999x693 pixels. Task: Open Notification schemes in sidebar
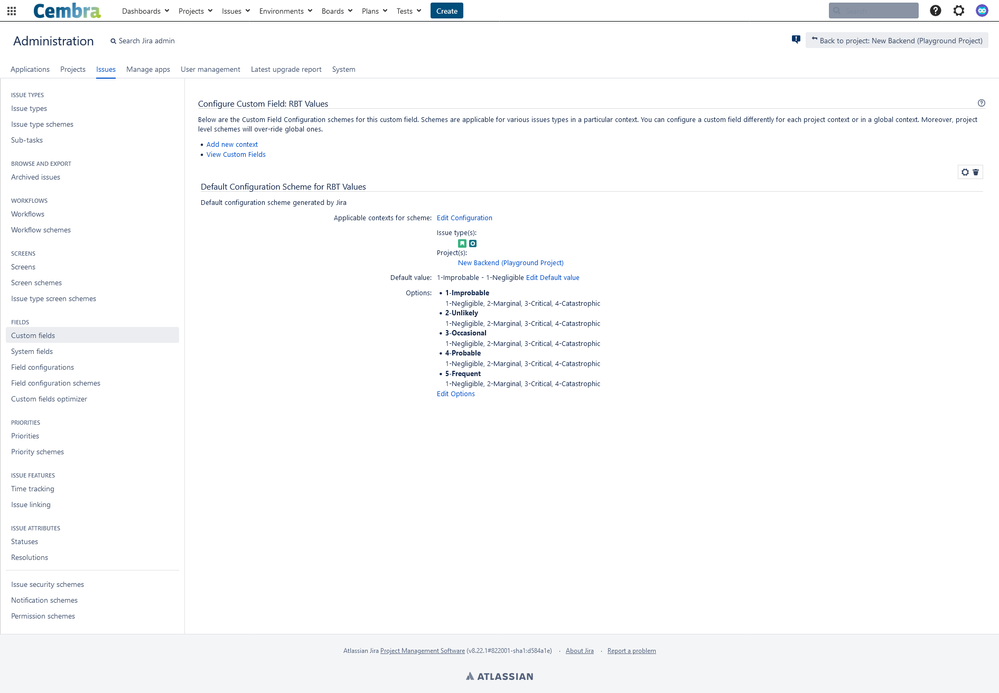pyautogui.click(x=44, y=601)
